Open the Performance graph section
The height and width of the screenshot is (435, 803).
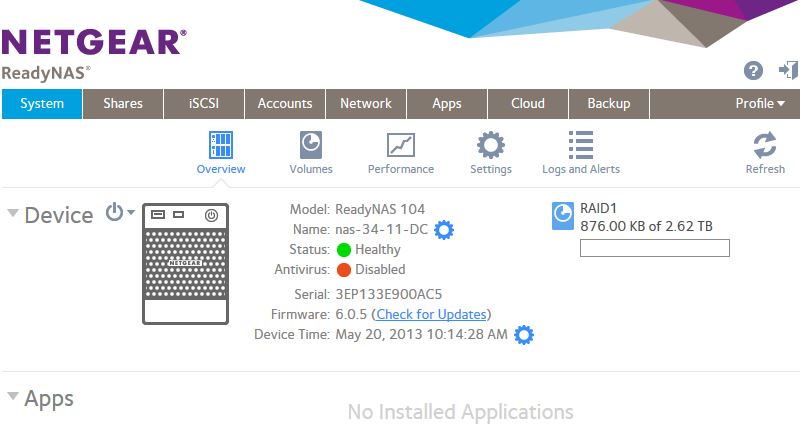coord(400,153)
